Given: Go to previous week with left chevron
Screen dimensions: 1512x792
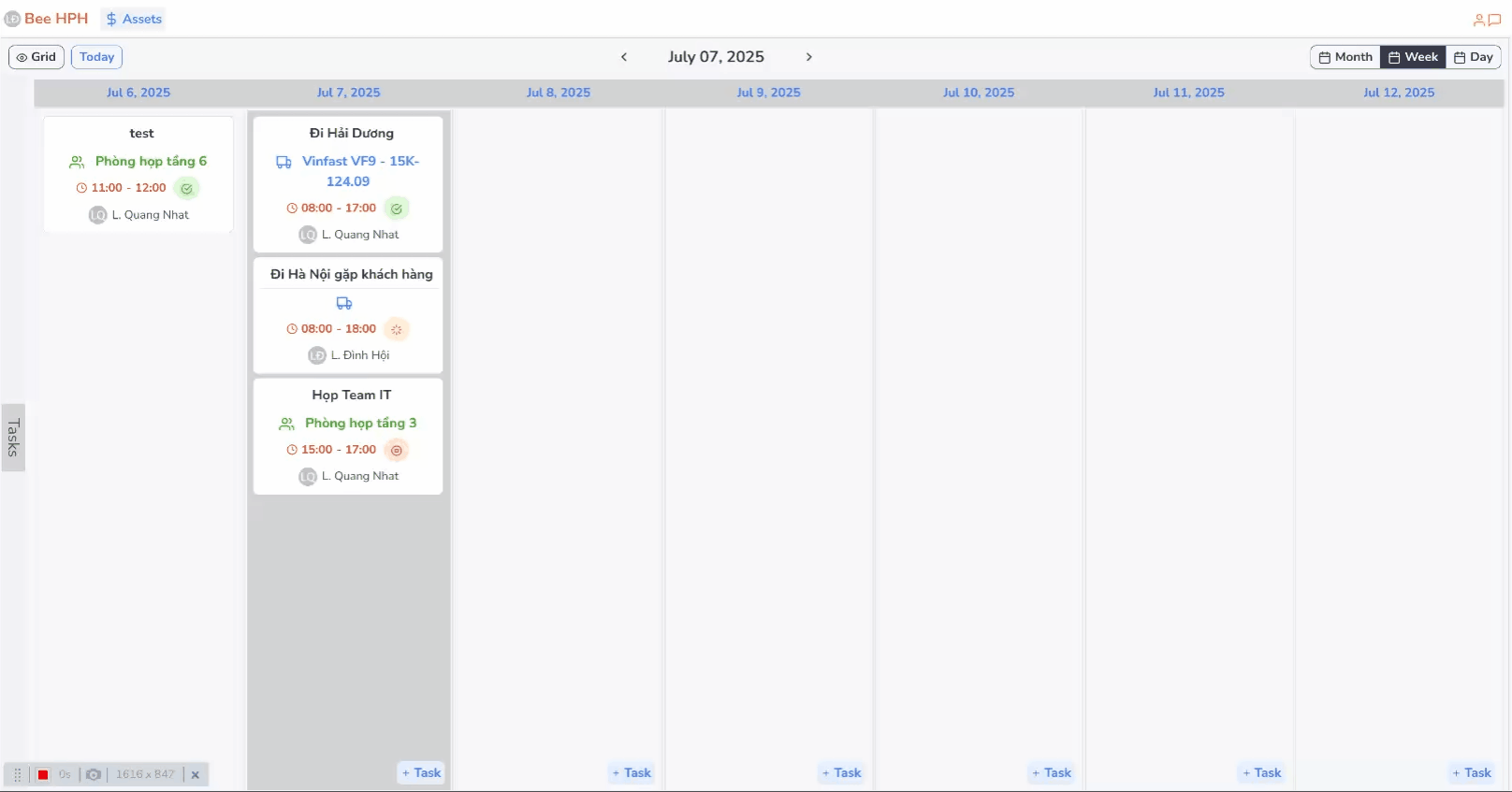Looking at the screenshot, I should (624, 57).
